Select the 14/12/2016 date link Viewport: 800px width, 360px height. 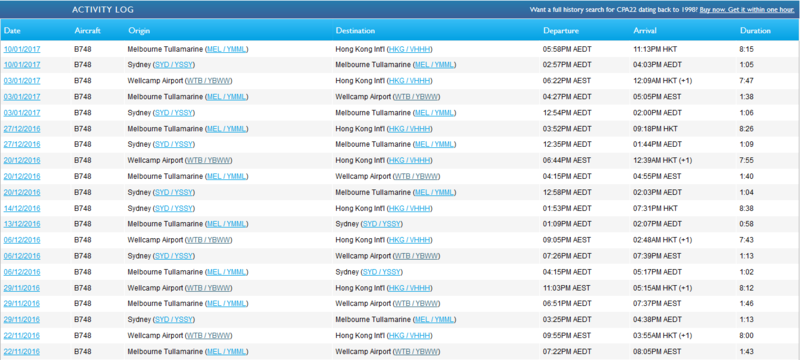(x=22, y=208)
